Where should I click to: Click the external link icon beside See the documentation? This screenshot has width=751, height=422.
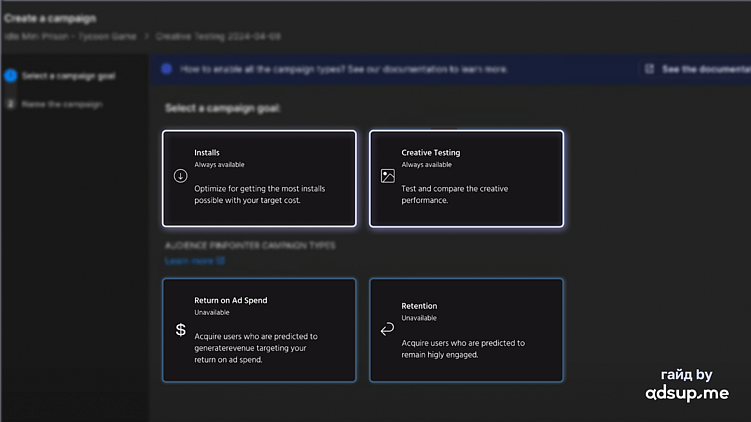(649, 69)
